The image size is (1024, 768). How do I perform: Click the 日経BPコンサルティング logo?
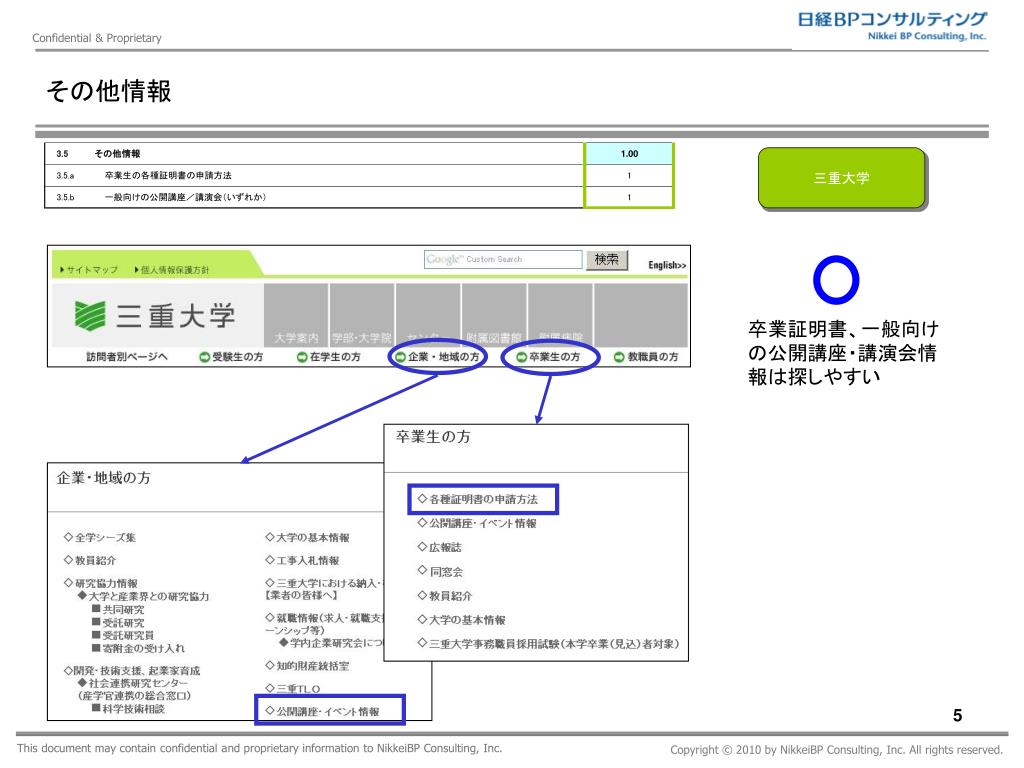coord(892,26)
